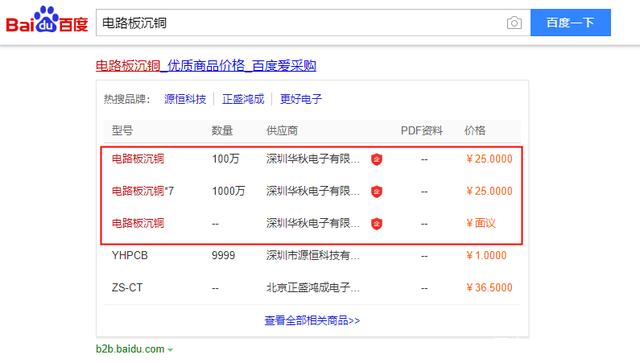Click price ¥25.0000 in 1000万 row
The image size is (640, 363).
tap(489, 191)
